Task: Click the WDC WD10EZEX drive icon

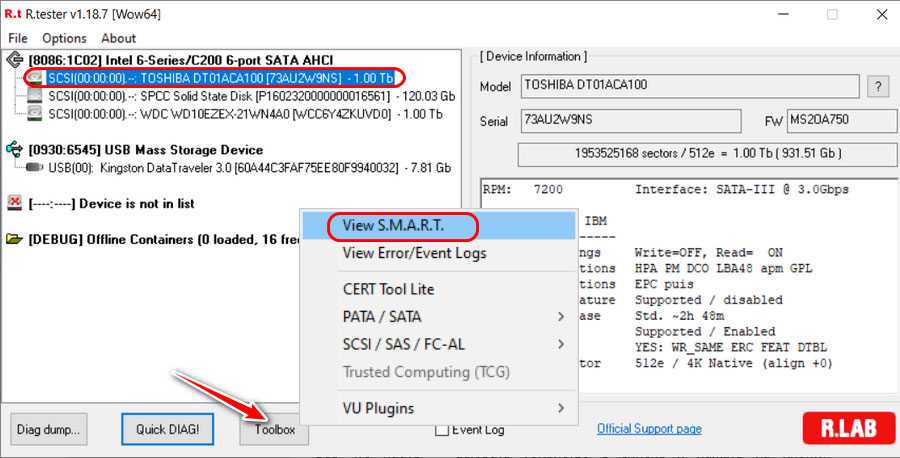Action: coord(36,114)
